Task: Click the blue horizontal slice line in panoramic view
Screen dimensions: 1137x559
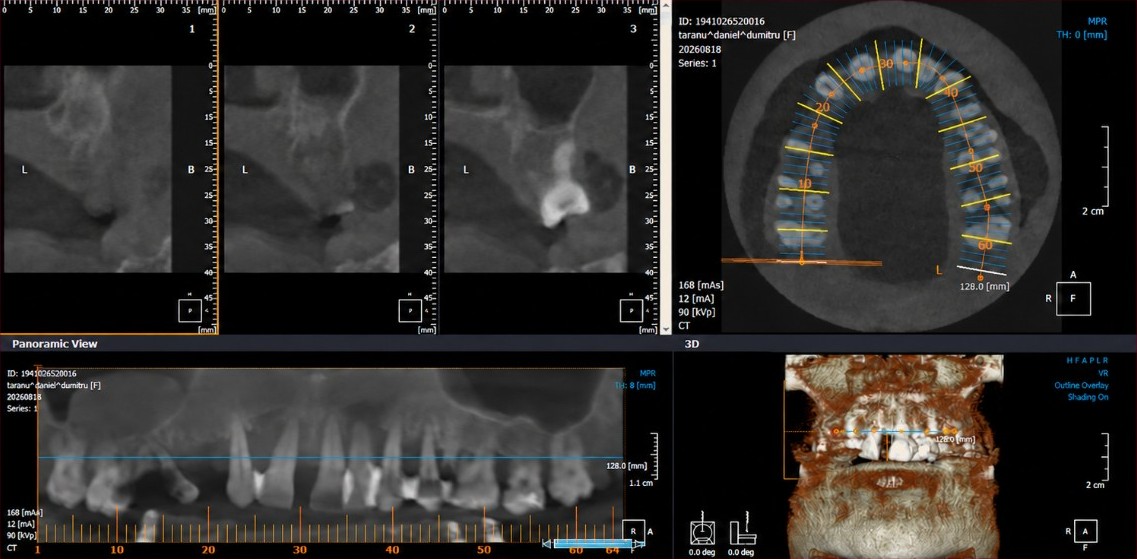Action: coord(330,457)
